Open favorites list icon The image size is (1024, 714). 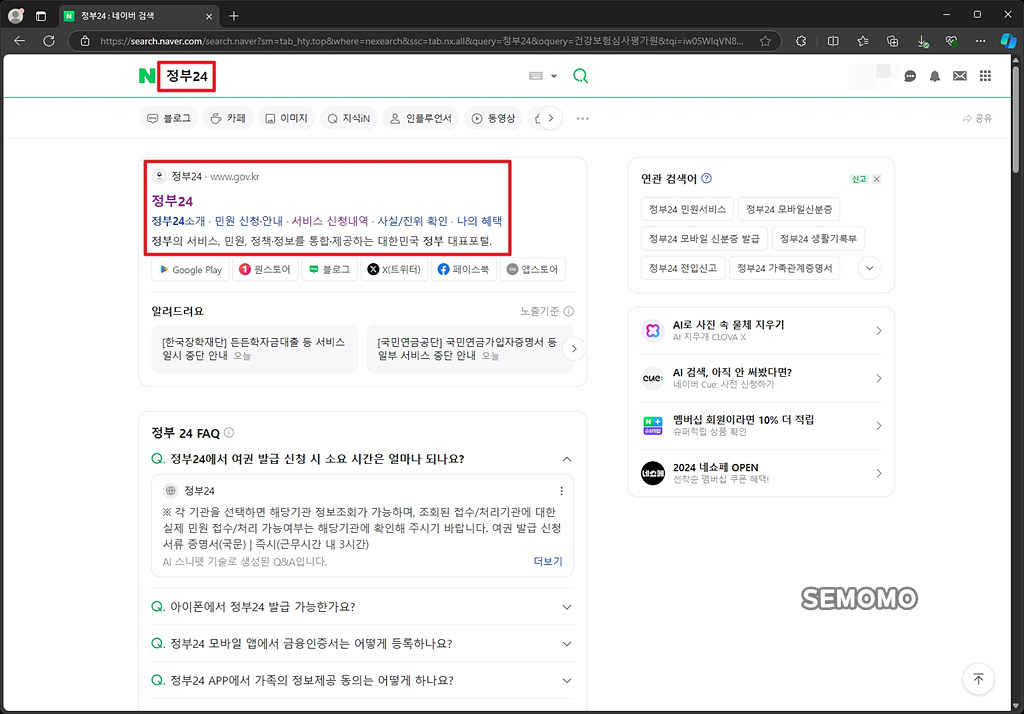click(863, 41)
